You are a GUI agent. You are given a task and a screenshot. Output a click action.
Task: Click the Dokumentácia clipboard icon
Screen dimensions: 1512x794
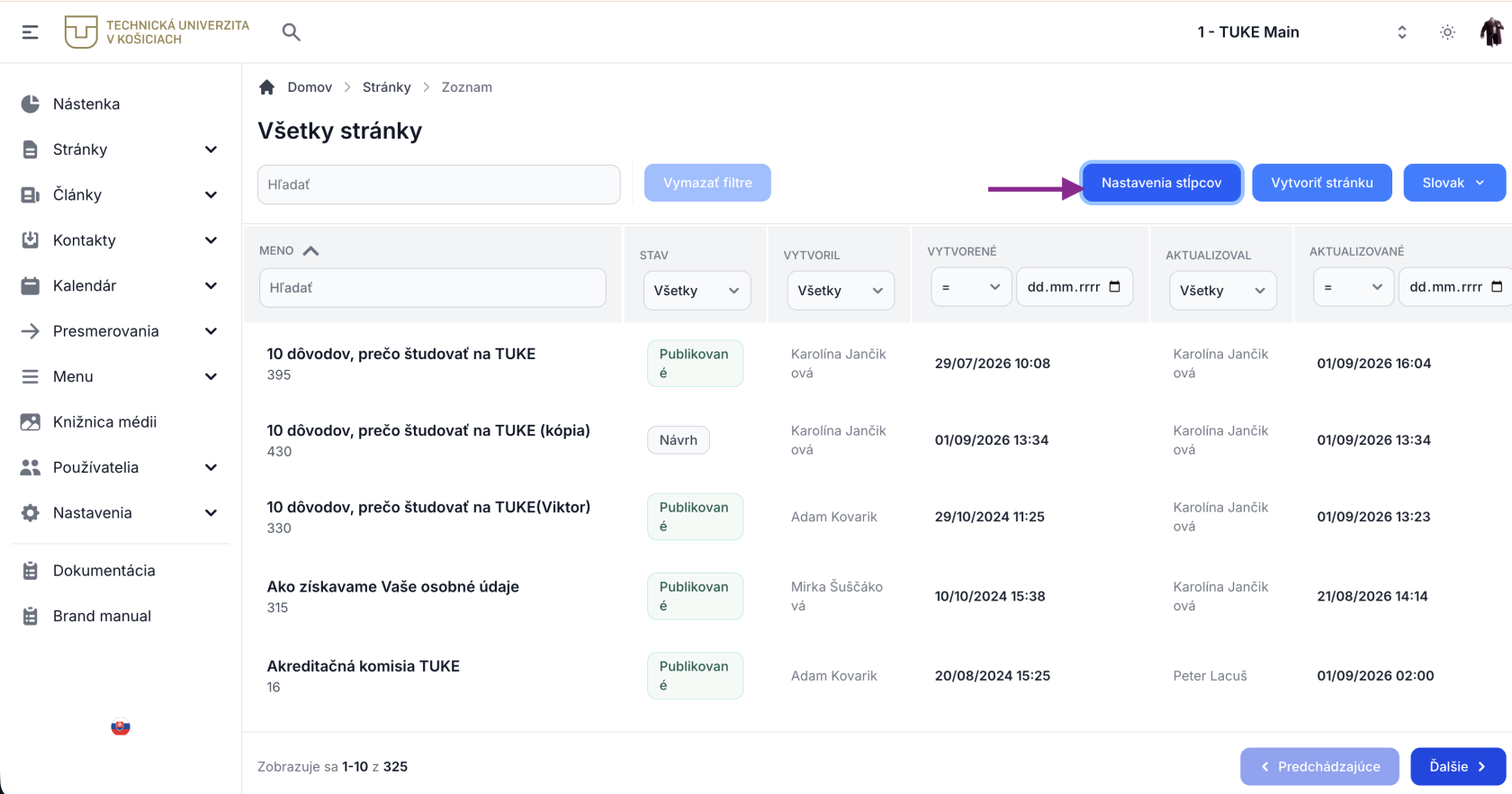pos(31,571)
